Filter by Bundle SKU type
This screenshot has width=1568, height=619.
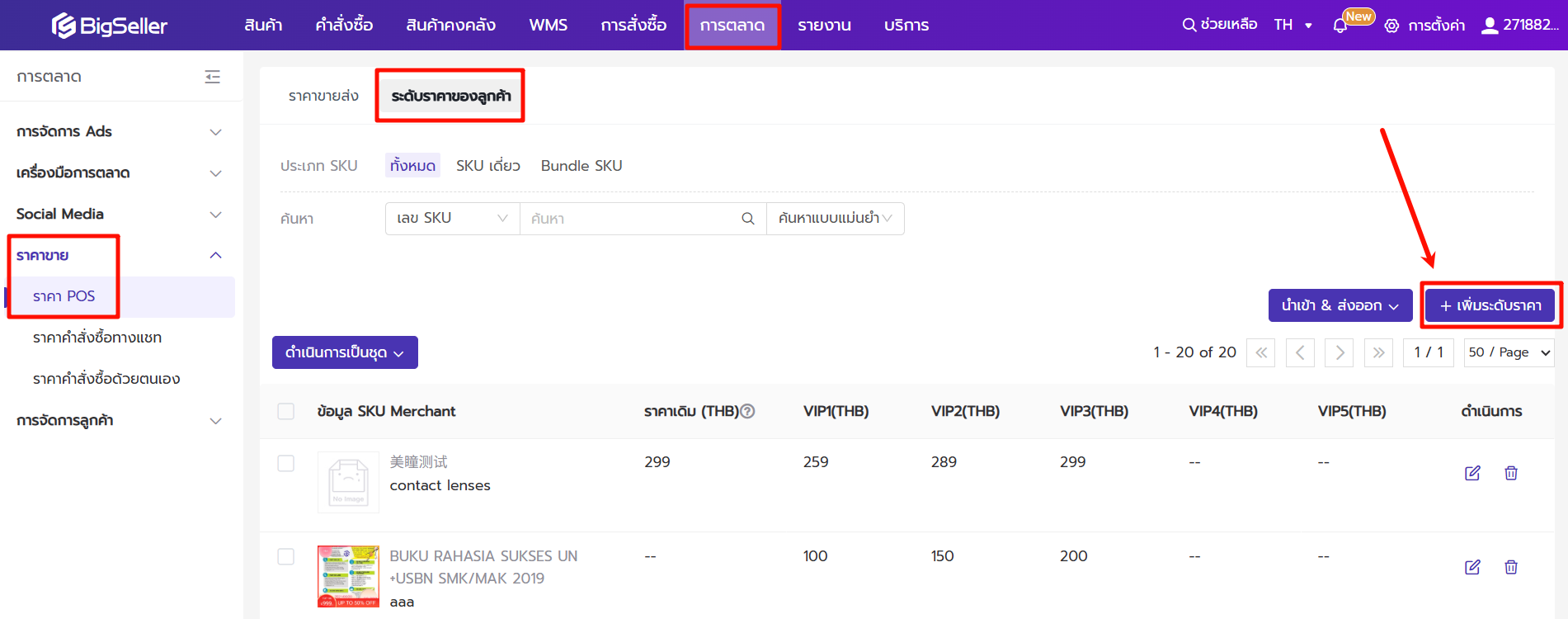(x=581, y=166)
